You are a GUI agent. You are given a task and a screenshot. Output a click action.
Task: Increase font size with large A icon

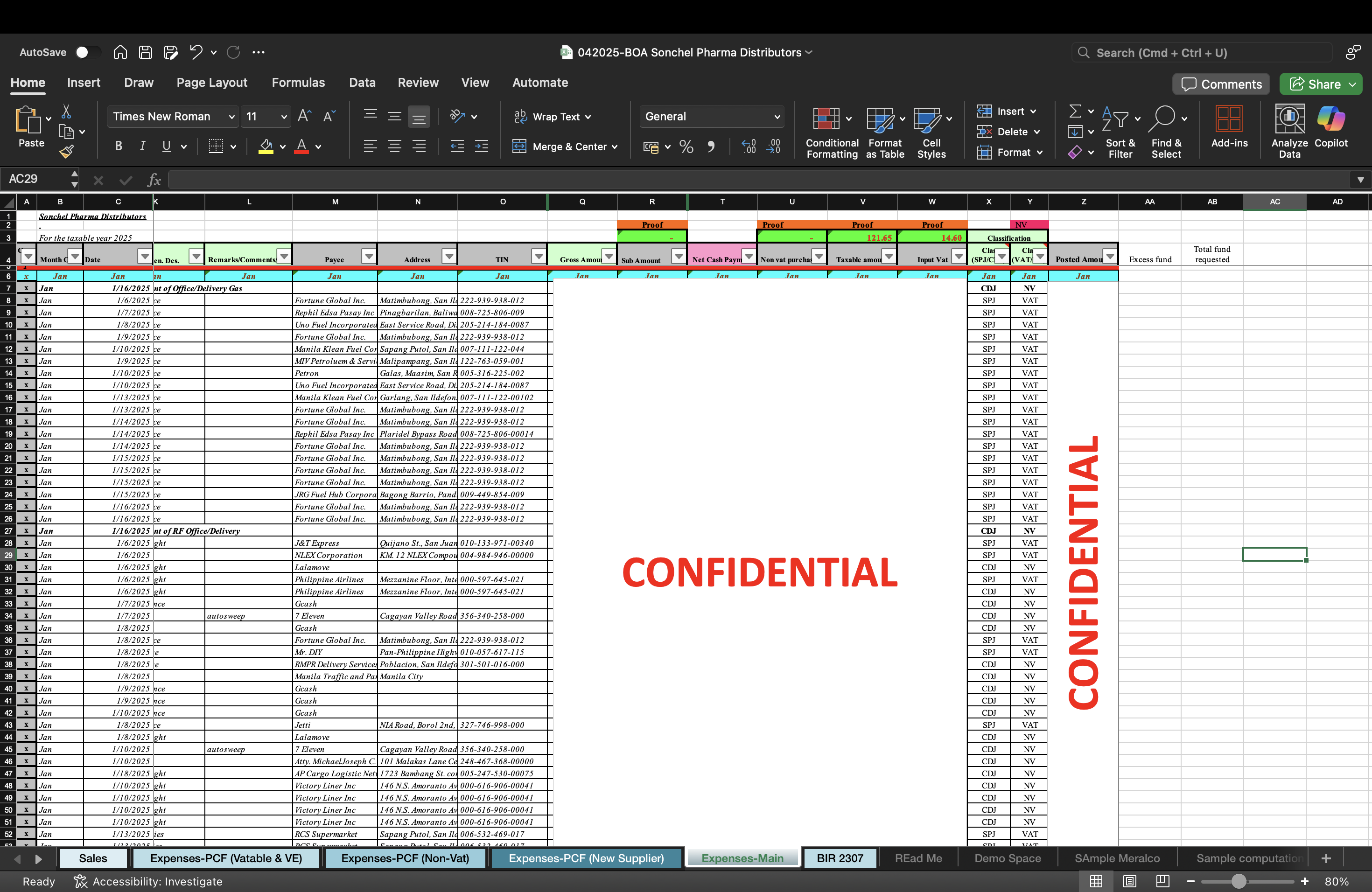pyautogui.click(x=304, y=116)
